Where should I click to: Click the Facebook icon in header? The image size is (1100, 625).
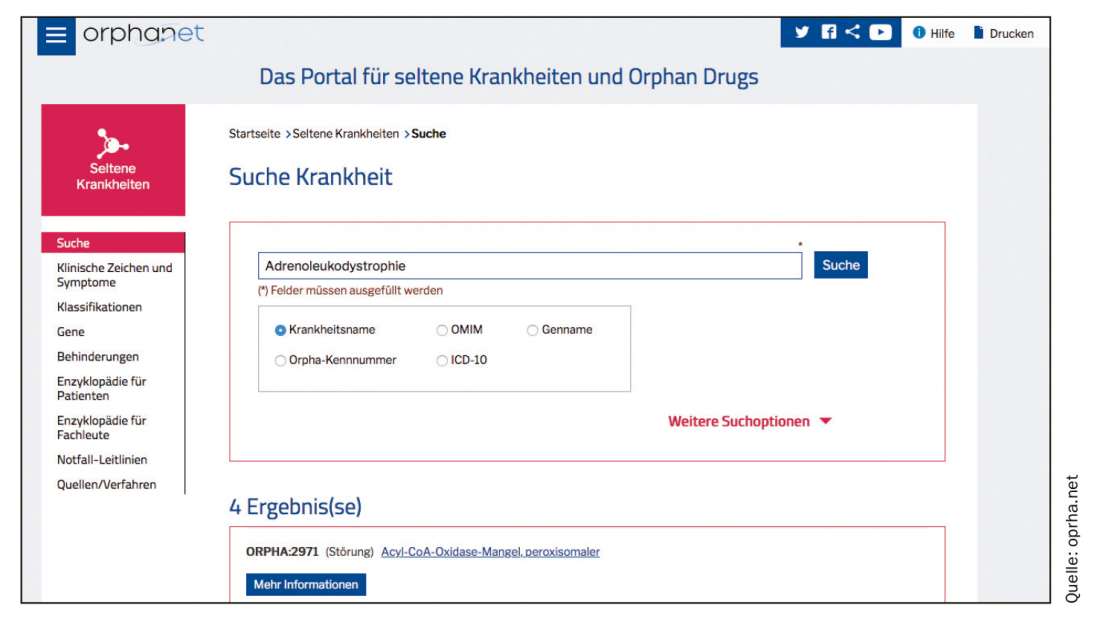[x=828, y=32]
